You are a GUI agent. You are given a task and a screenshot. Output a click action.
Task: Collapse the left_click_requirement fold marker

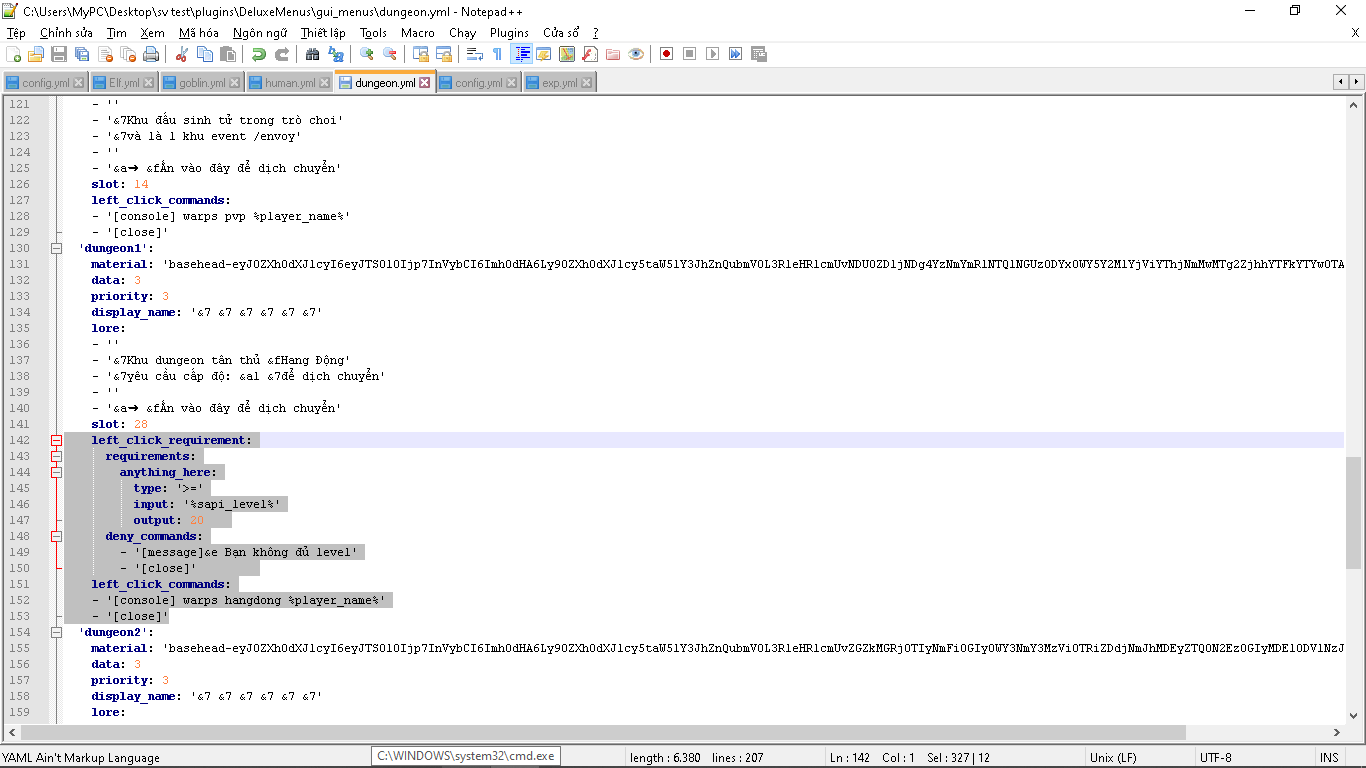click(57, 440)
